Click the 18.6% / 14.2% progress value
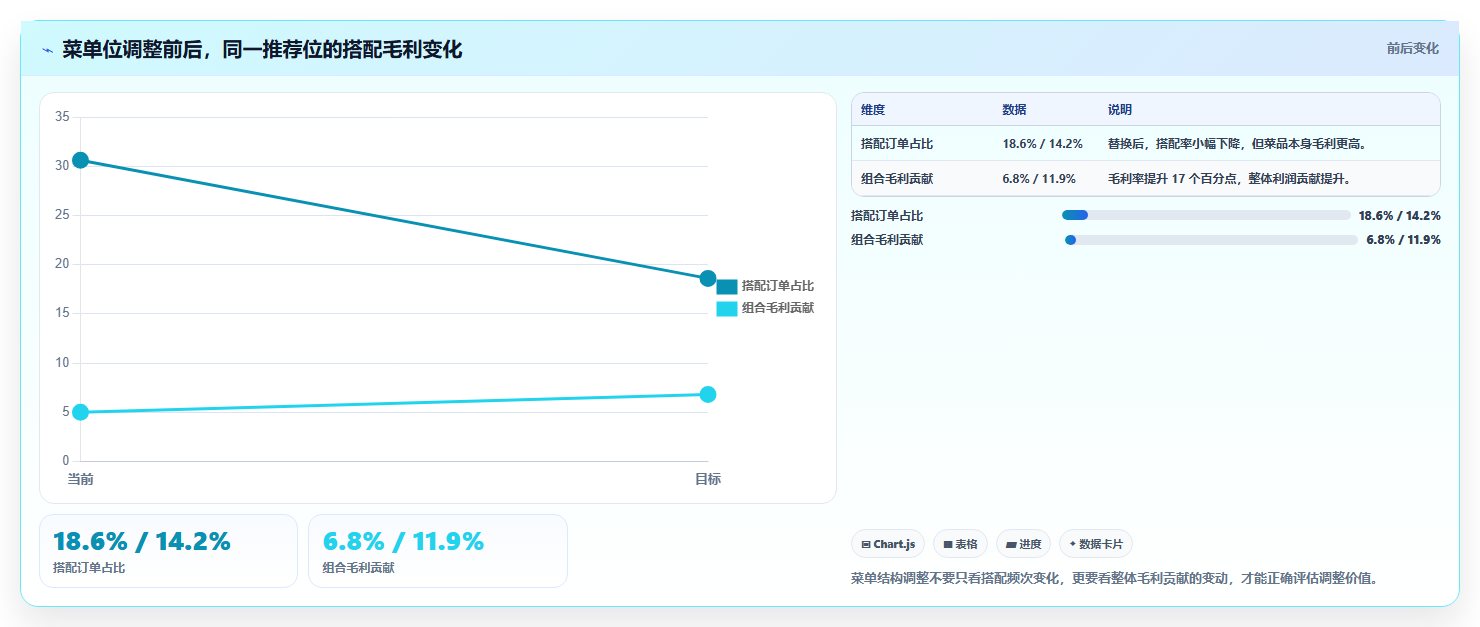1480x627 pixels. [x=1400, y=215]
